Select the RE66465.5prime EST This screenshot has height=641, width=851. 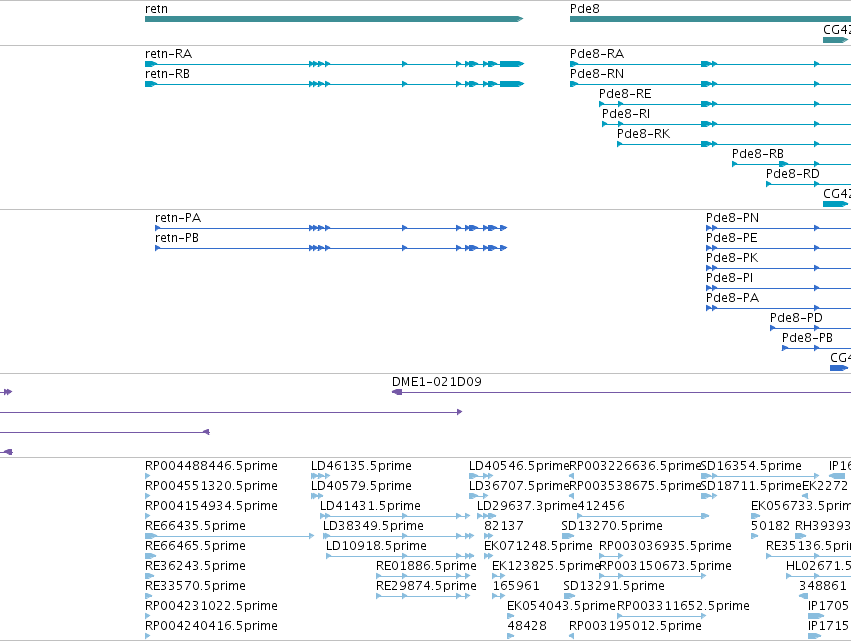click(x=150, y=556)
